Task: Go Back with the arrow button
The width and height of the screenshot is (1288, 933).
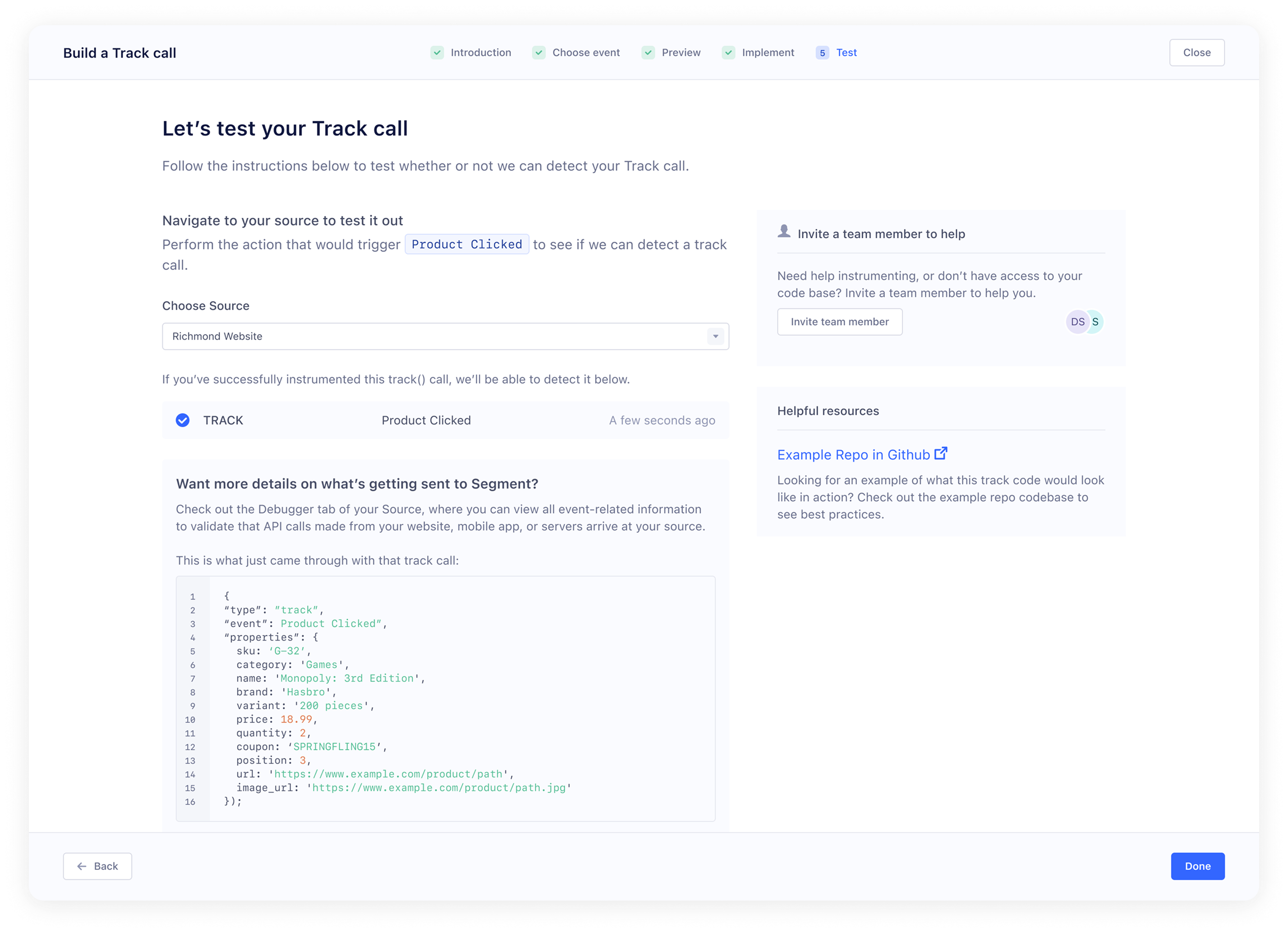Action: 98,866
